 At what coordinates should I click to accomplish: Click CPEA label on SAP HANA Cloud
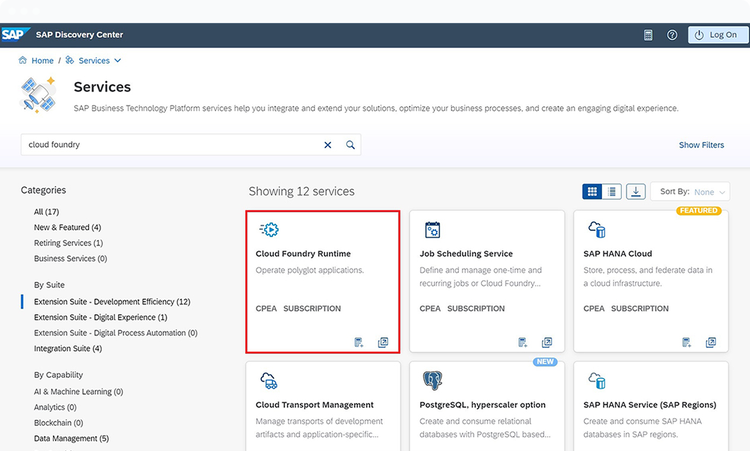coord(594,309)
